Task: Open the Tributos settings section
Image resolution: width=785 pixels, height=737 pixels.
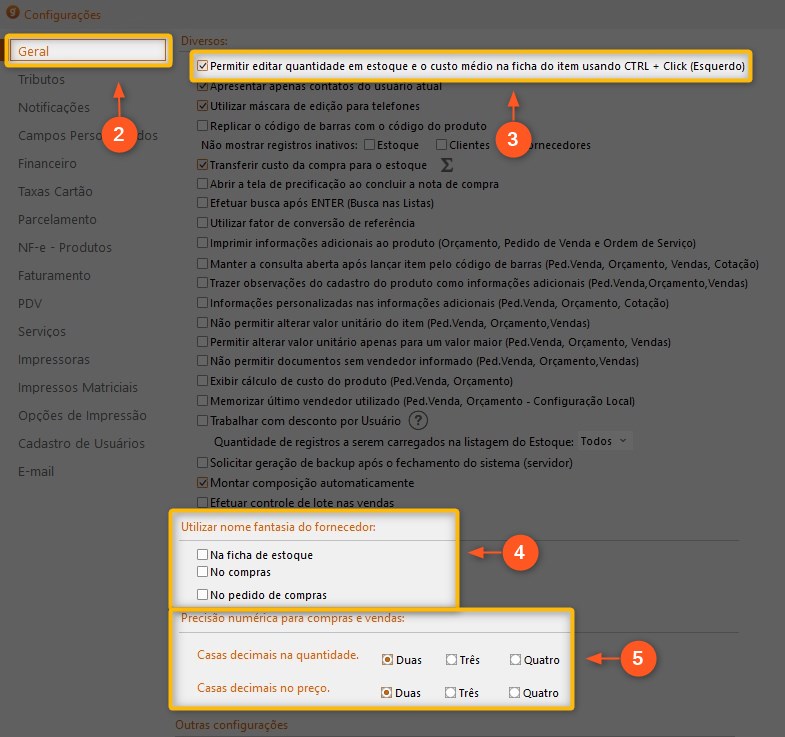Action: coord(41,79)
